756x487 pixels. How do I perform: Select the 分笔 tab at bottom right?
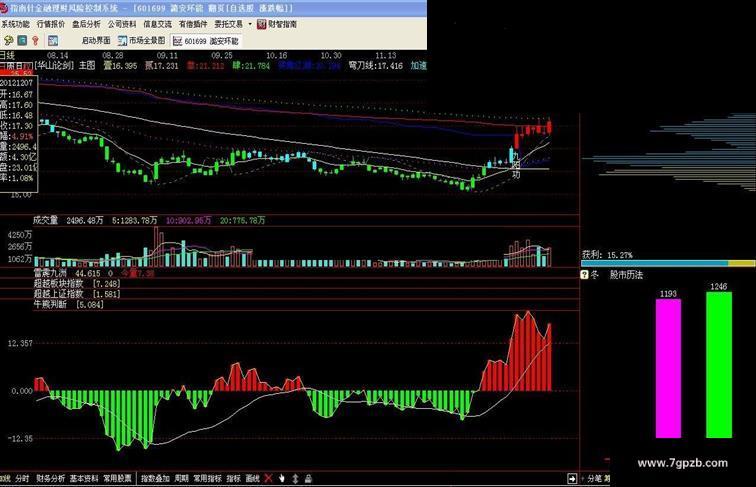pyautogui.click(x=594, y=478)
